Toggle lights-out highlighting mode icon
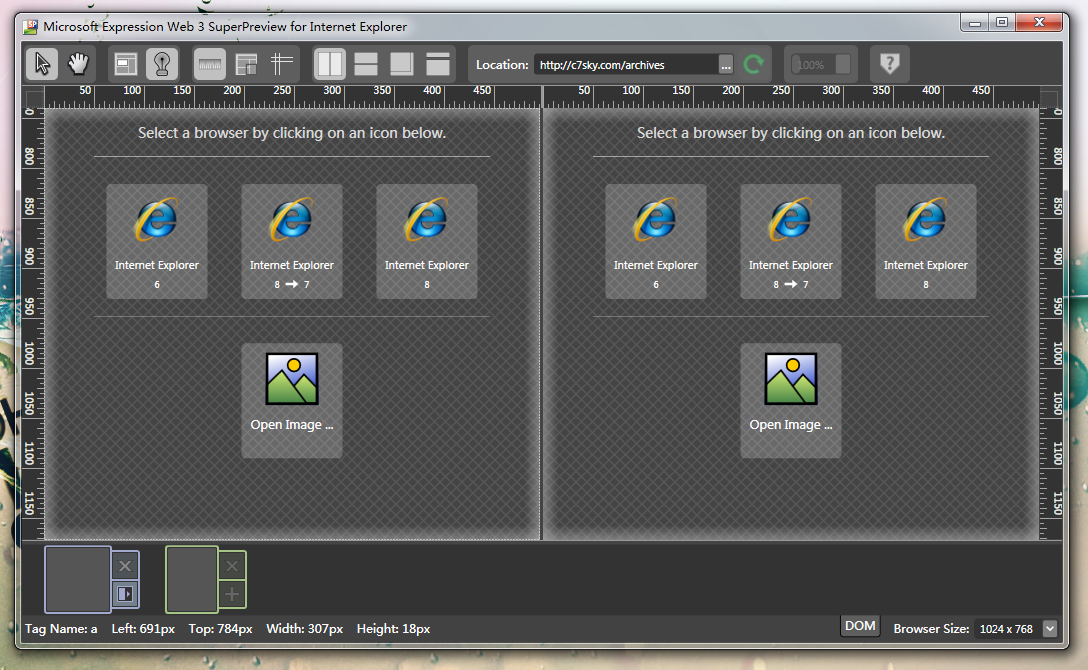Viewport: 1088px width, 670px height. point(162,64)
